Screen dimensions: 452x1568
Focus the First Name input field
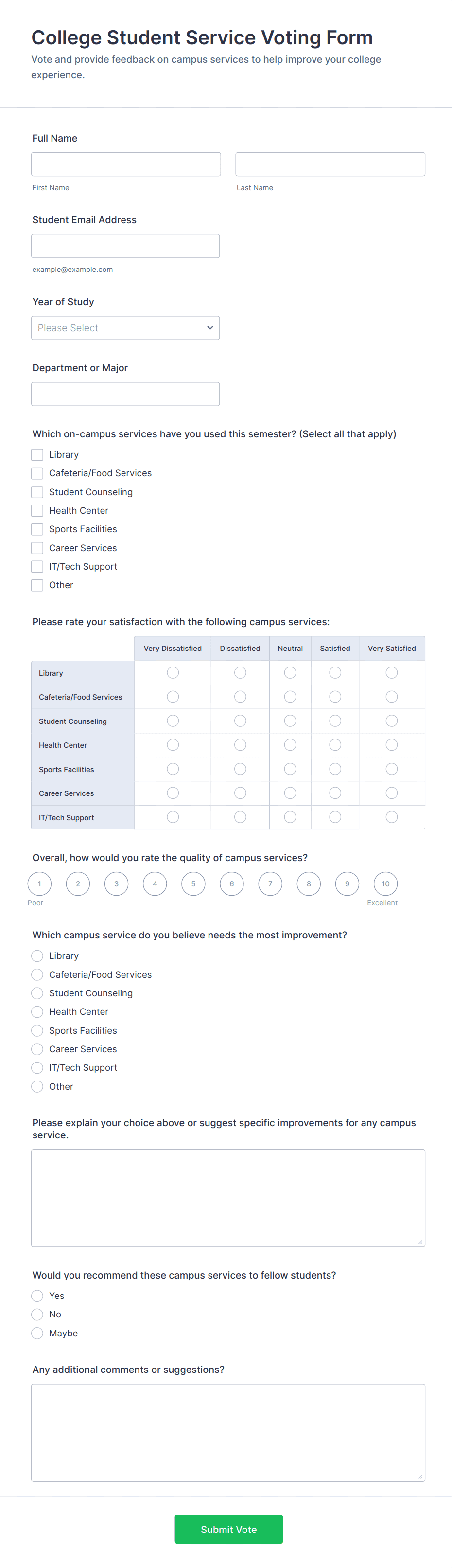click(126, 164)
